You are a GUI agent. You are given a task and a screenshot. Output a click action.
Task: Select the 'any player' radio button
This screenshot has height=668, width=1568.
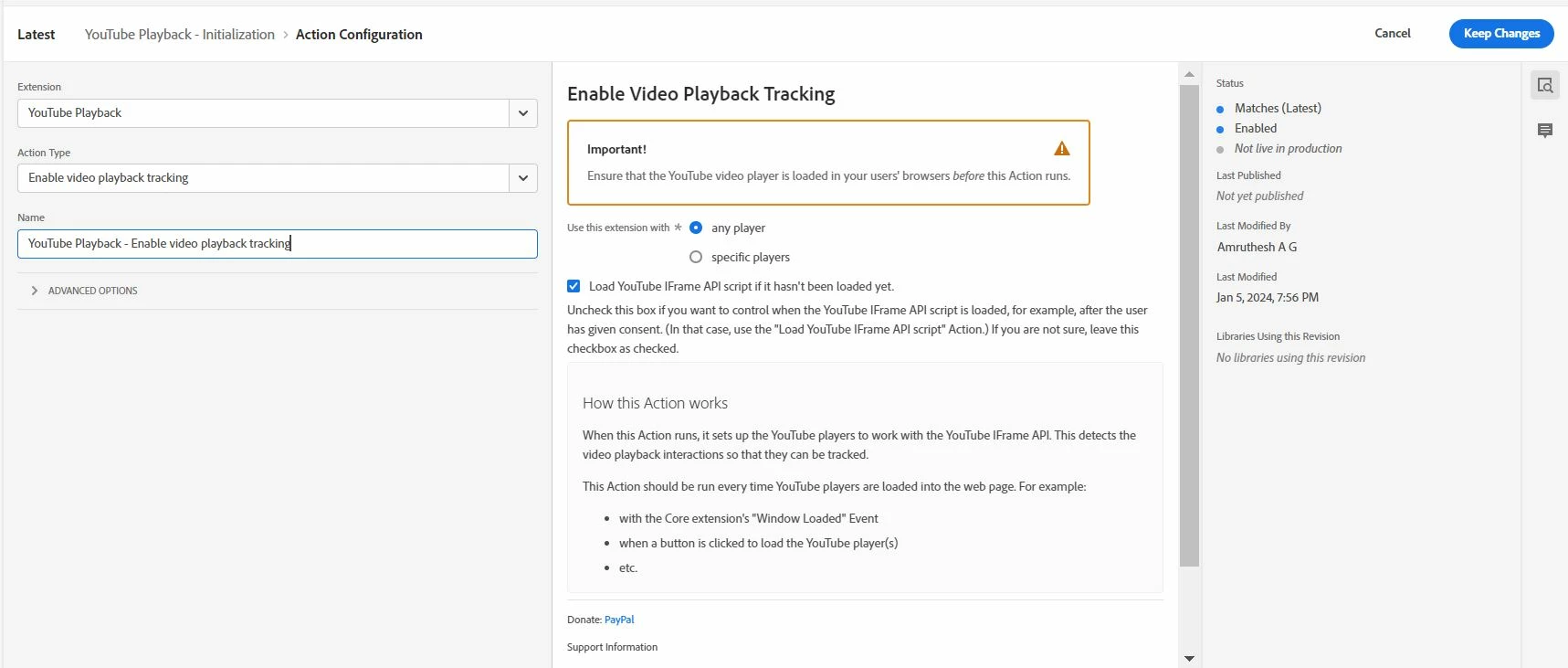click(x=696, y=228)
